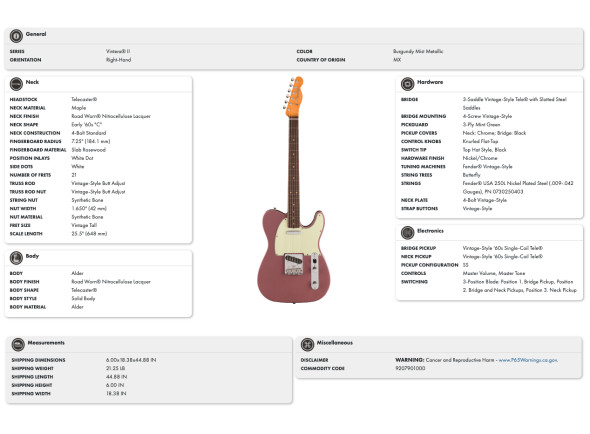Click the STRINGS label

pos(411,183)
